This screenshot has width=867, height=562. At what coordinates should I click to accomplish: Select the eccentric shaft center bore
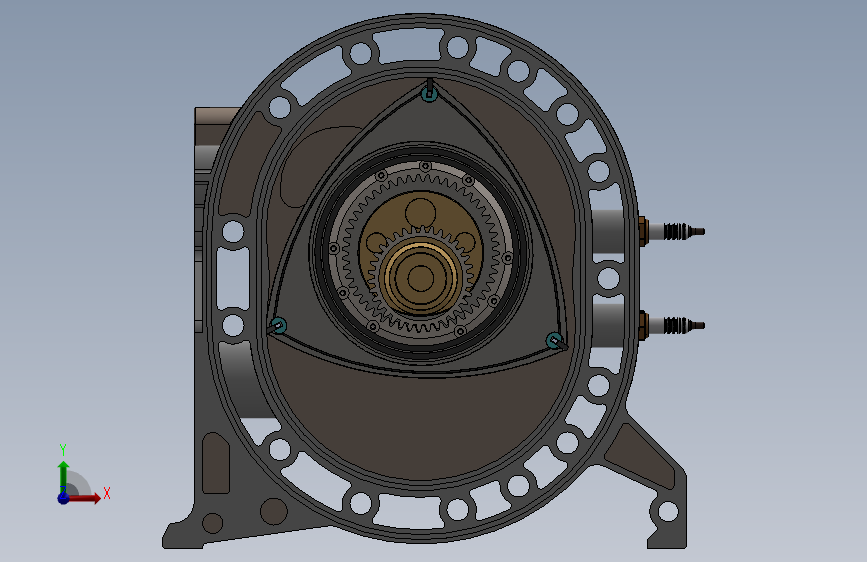(420, 278)
